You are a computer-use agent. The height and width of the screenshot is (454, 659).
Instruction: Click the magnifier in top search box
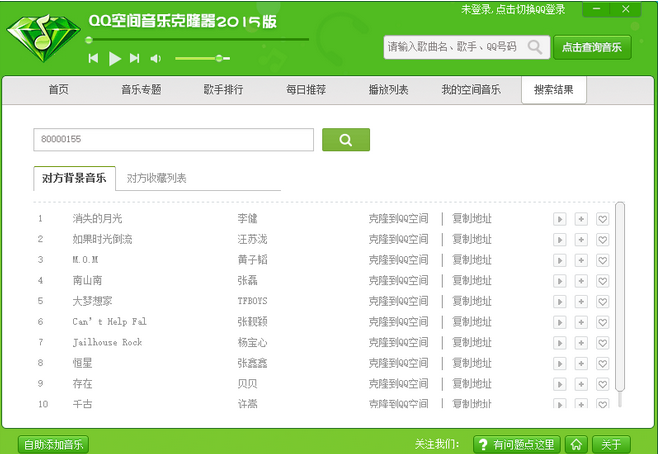tap(535, 47)
